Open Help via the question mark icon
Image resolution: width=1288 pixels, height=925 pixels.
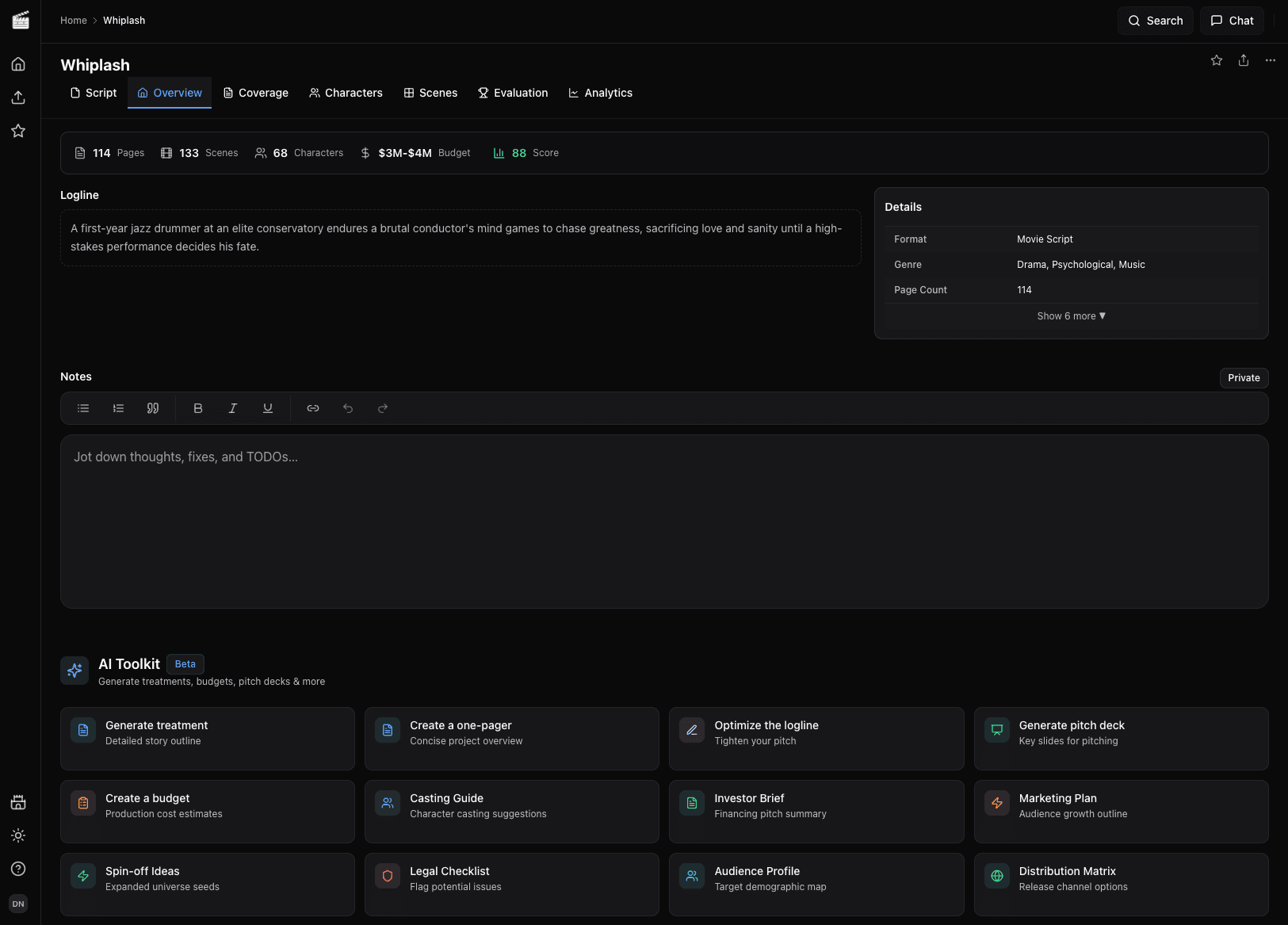coord(18,868)
